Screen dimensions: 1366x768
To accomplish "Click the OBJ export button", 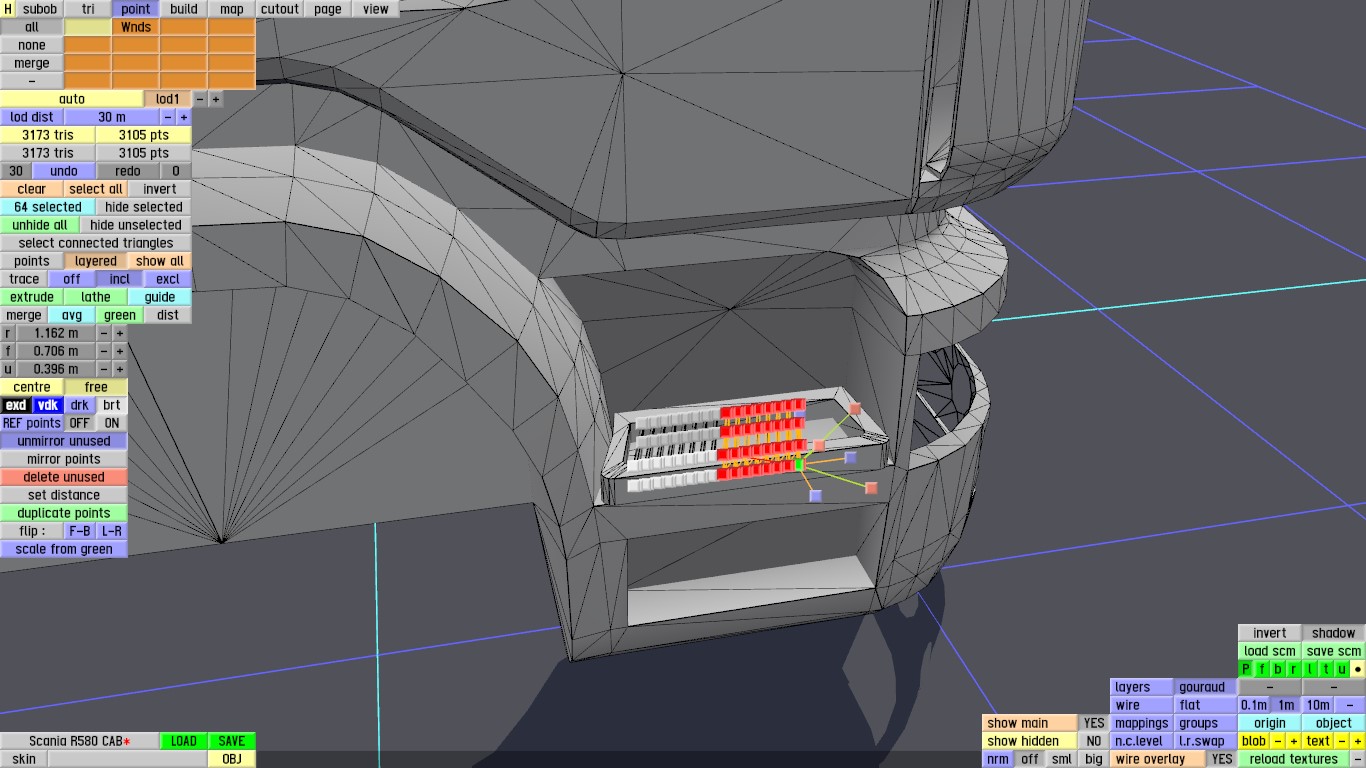I will (x=232, y=759).
